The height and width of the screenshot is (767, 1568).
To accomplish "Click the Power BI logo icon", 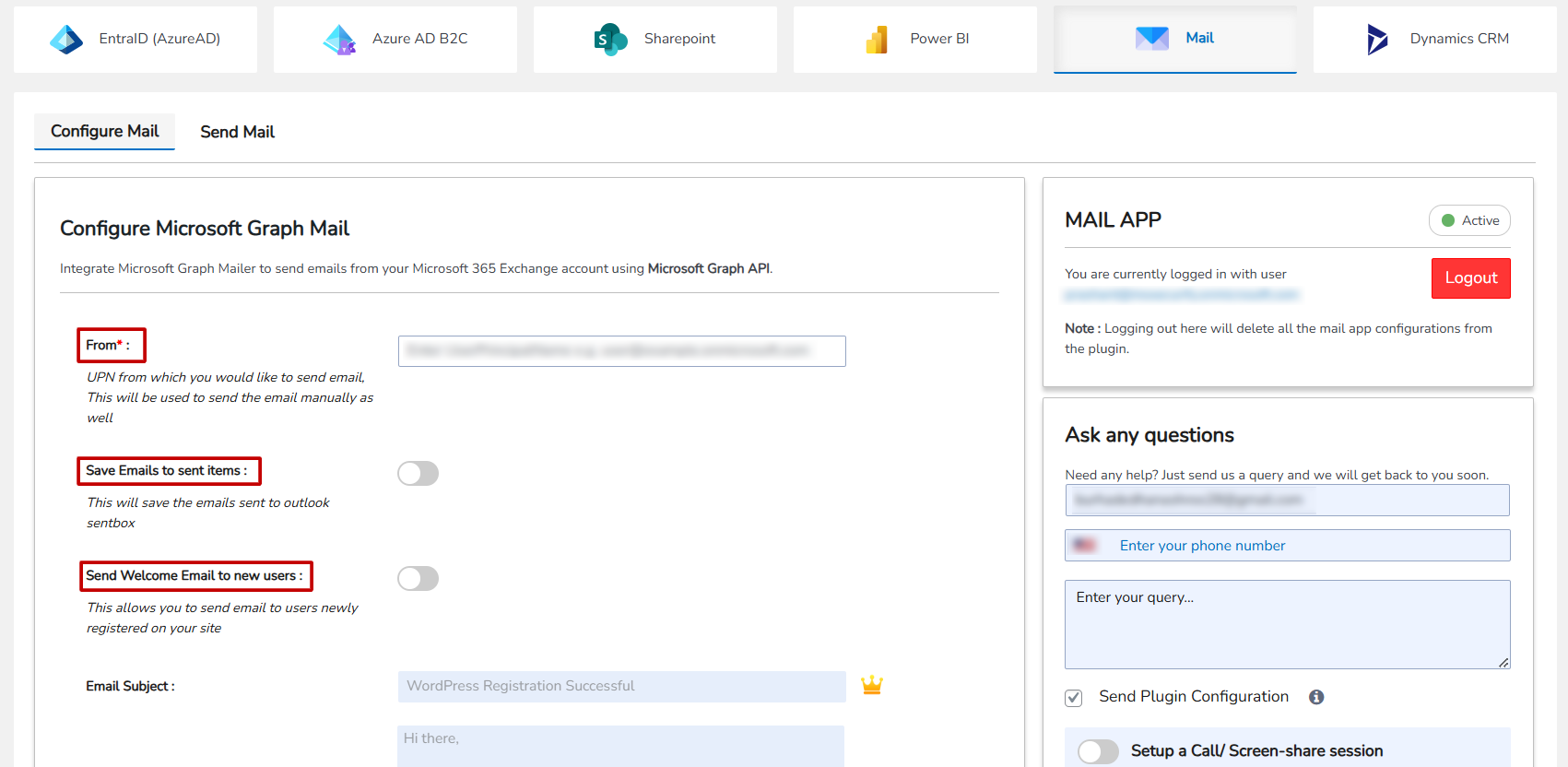I will pyautogui.click(x=877, y=39).
